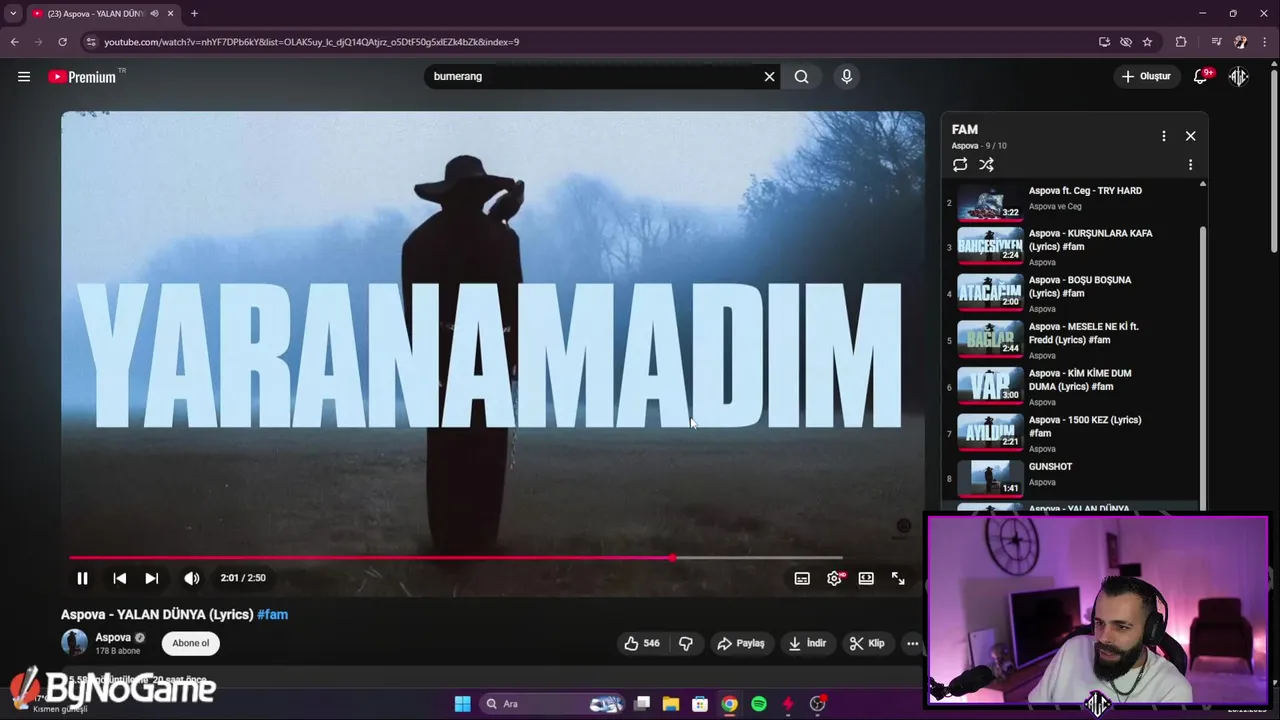Clear the search box text
Image resolution: width=1280 pixels, height=720 pixels.
[x=769, y=77]
